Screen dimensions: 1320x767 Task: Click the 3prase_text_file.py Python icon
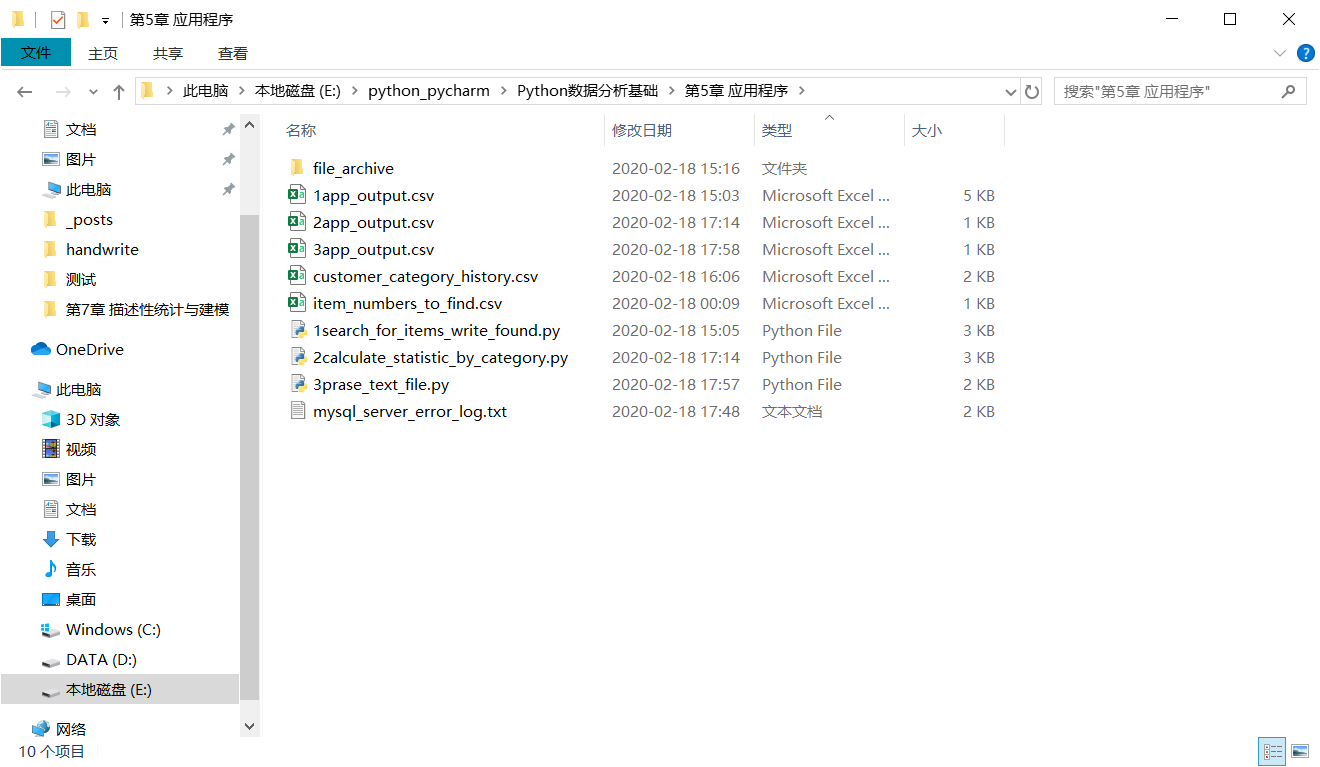click(x=297, y=384)
